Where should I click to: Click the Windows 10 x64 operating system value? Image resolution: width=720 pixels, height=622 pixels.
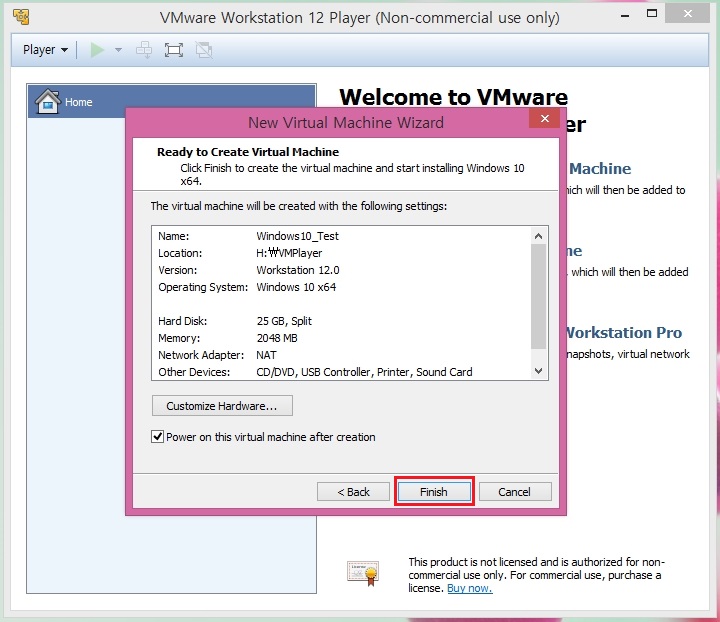pos(296,287)
